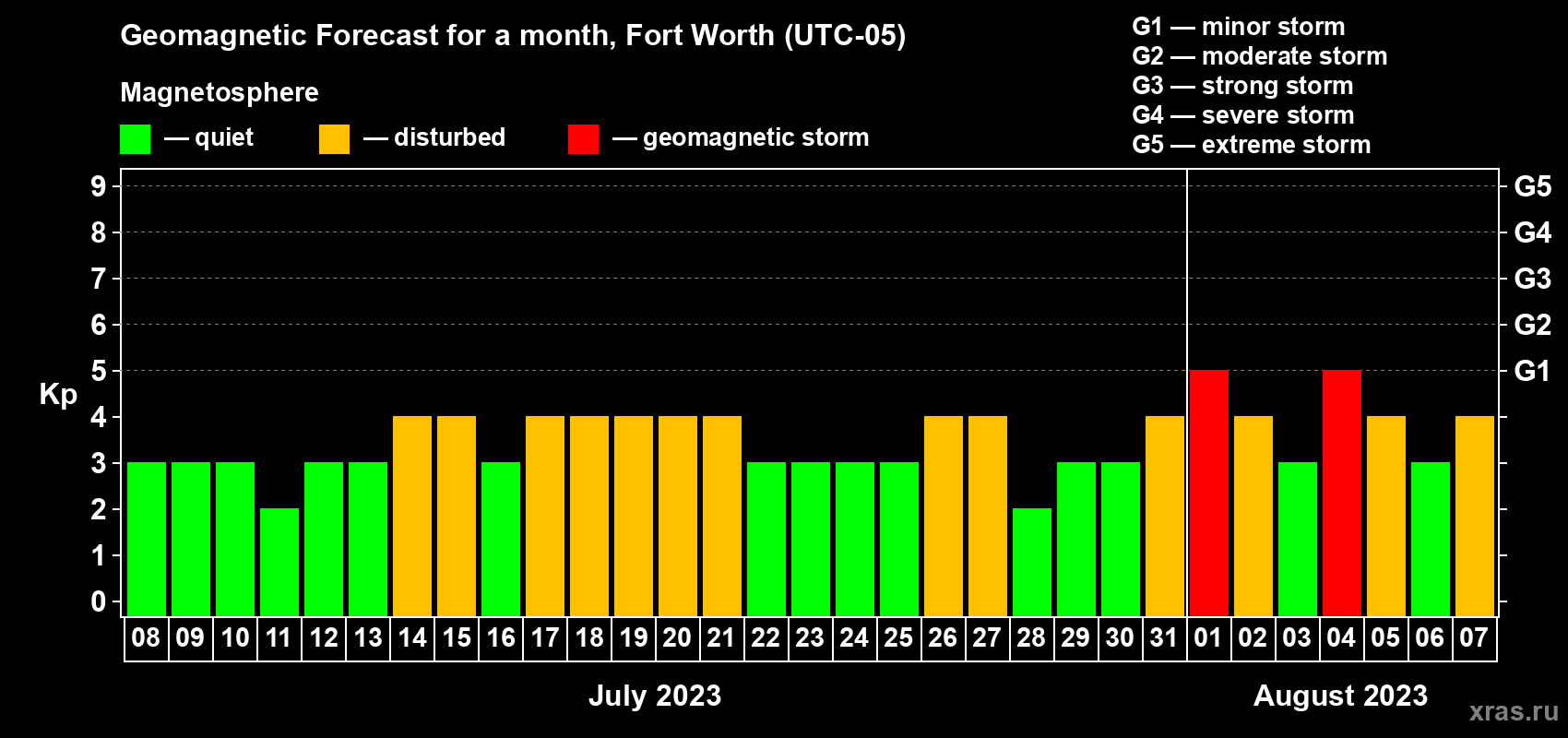Click the 'G5 — extreme storm' legend line
Image resolution: width=1568 pixels, height=738 pixels.
coord(1252,145)
